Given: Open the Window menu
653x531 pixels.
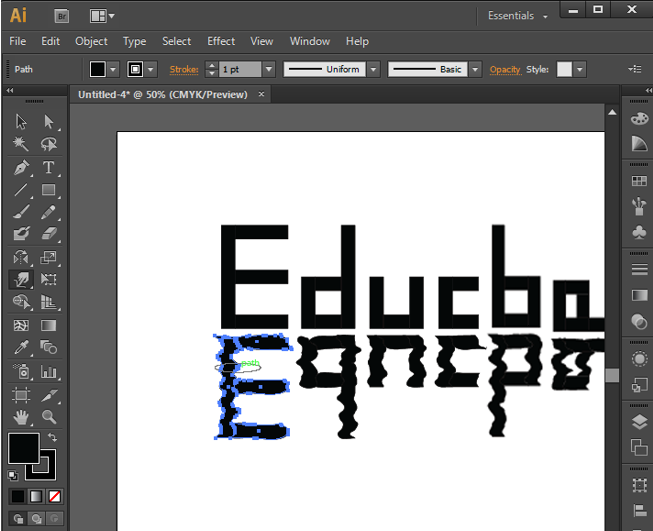Looking at the screenshot, I should pyautogui.click(x=310, y=41).
